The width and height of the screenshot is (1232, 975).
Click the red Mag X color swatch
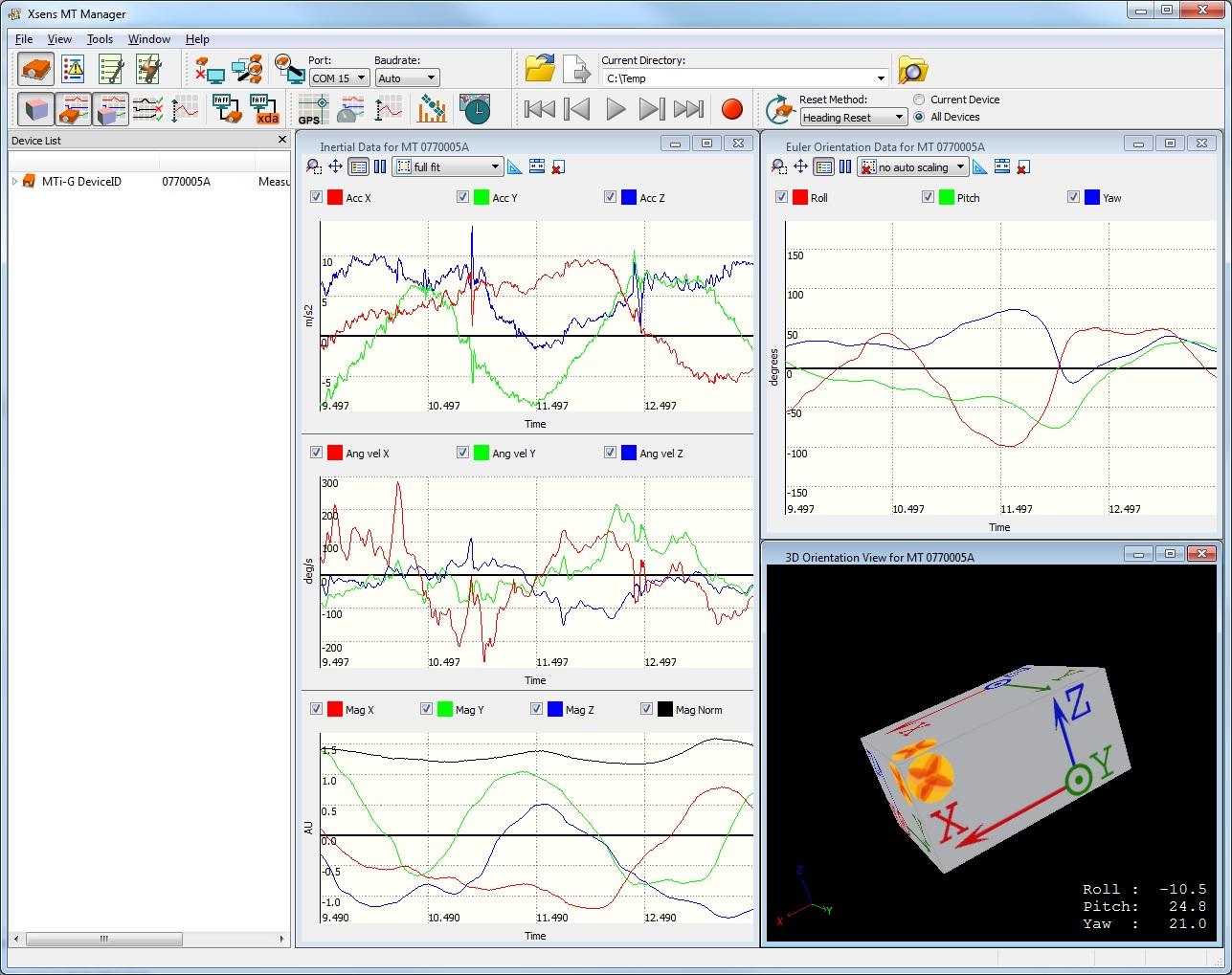click(x=335, y=709)
